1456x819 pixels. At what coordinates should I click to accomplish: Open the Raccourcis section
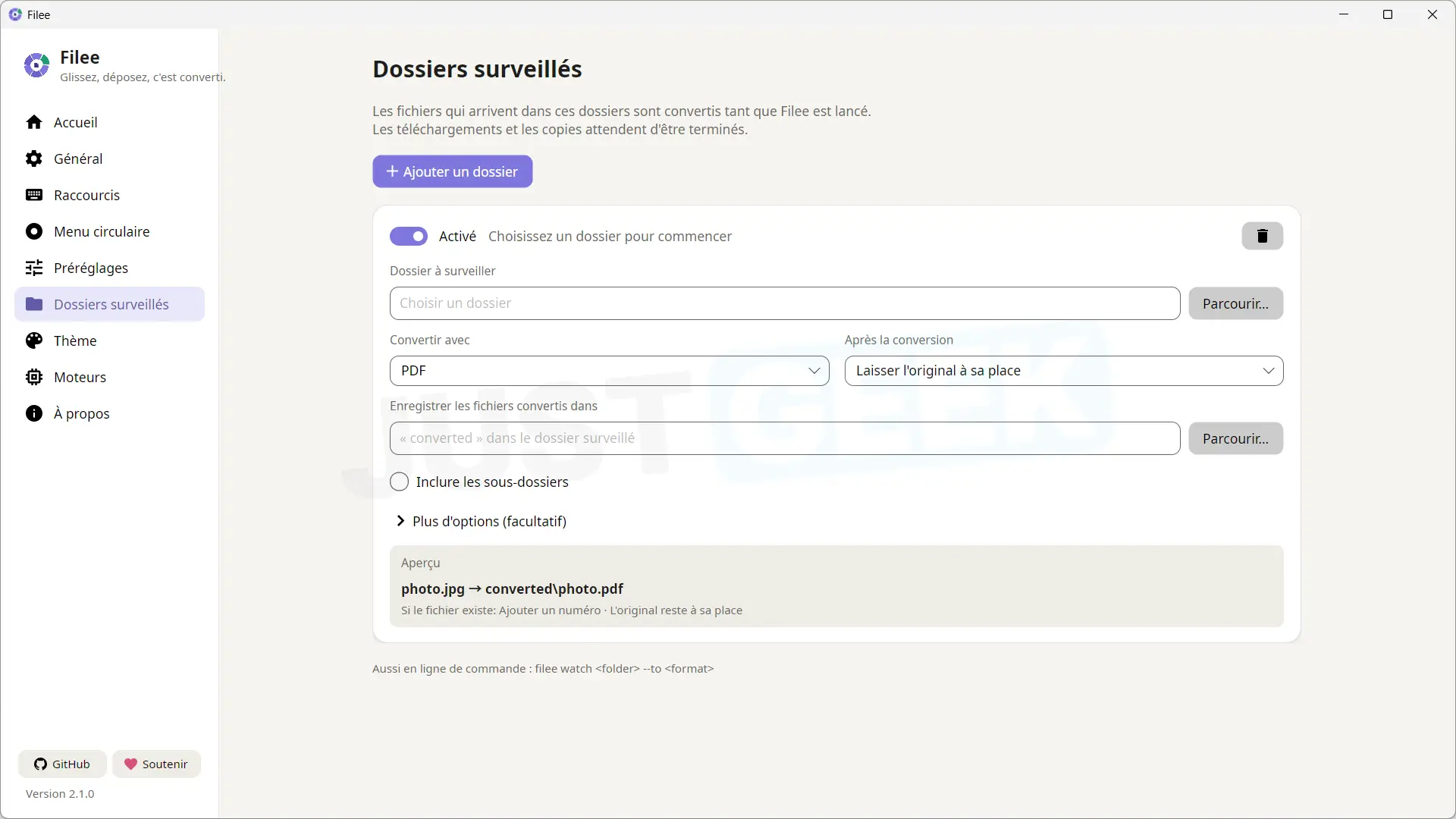[109, 195]
